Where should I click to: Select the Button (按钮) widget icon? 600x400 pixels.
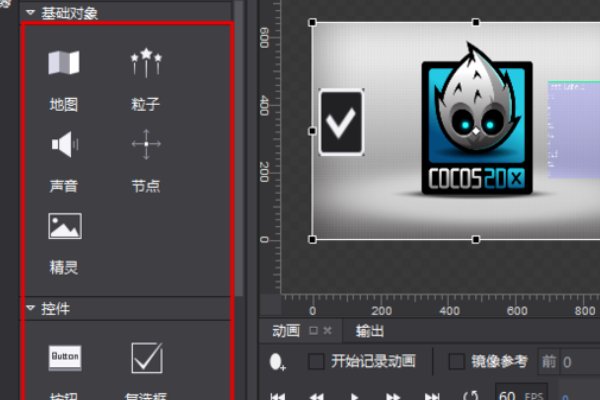(65, 358)
